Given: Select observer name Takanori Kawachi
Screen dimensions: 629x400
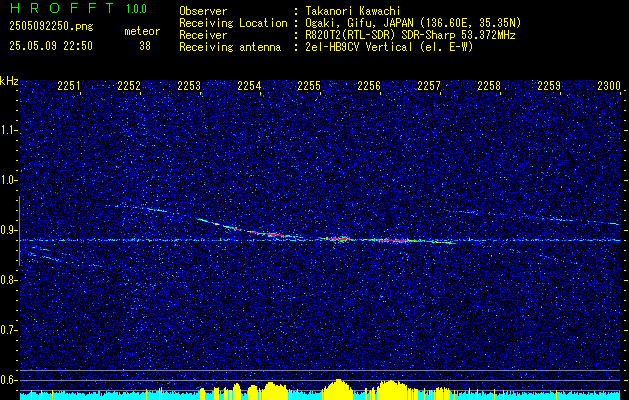Looking at the screenshot, I should click(353, 11).
